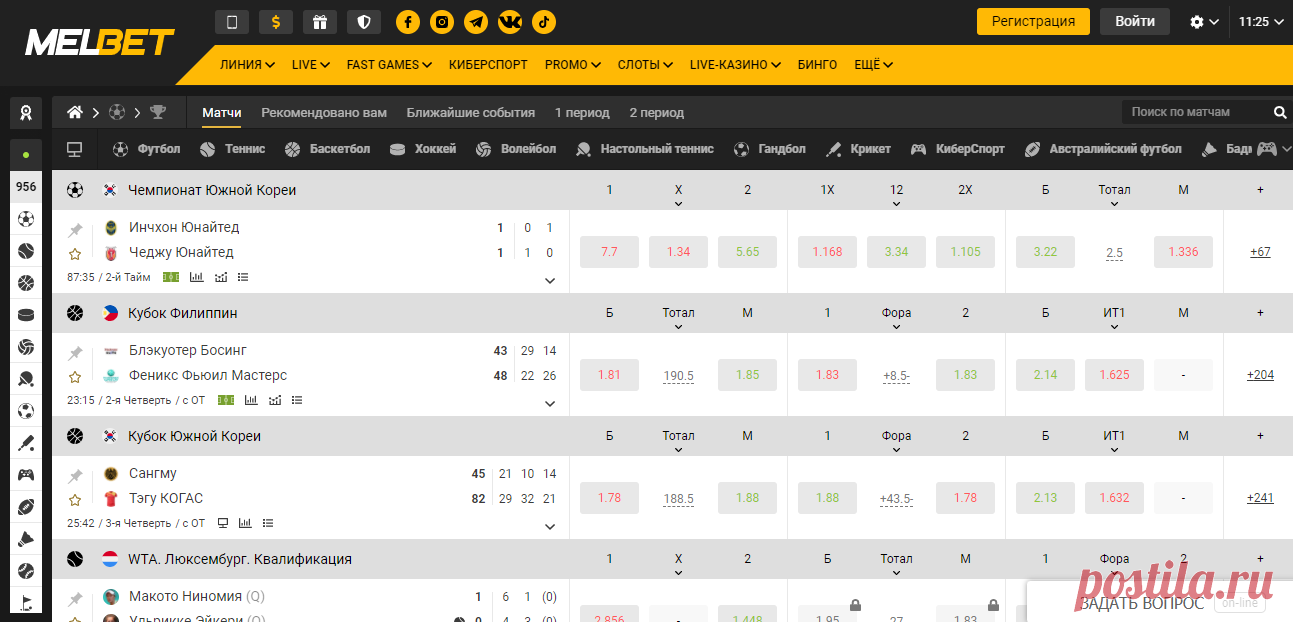This screenshot has width=1293, height=622.
Task: Click the home icon in breadcrumb
Action: (x=75, y=112)
